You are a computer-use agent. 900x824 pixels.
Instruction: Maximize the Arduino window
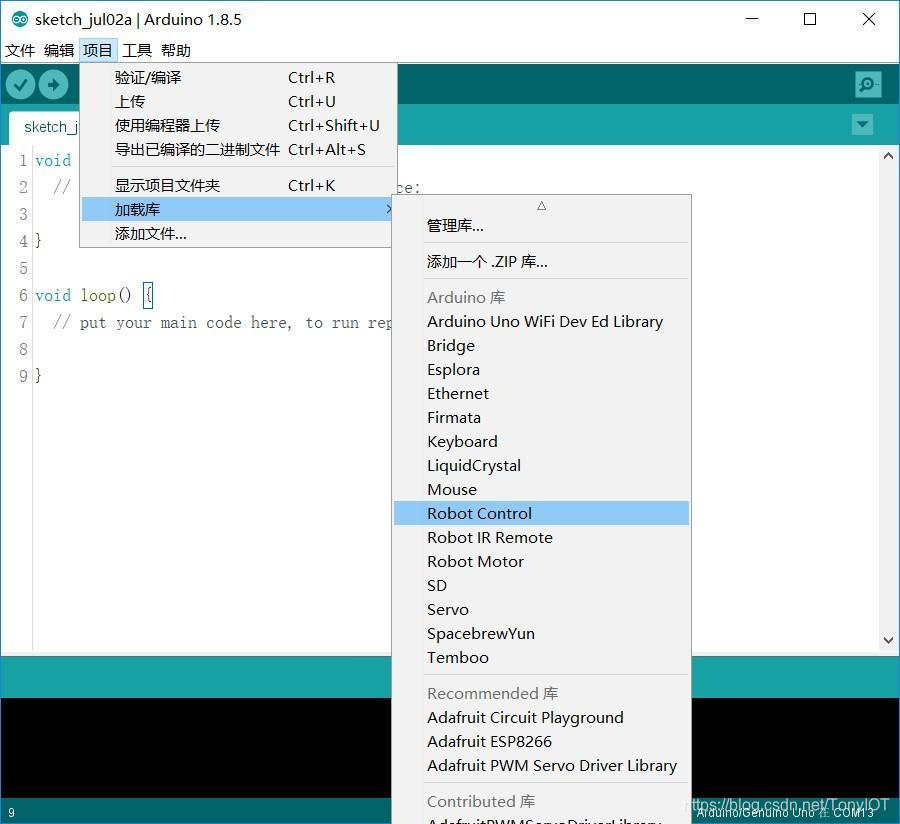(x=810, y=20)
